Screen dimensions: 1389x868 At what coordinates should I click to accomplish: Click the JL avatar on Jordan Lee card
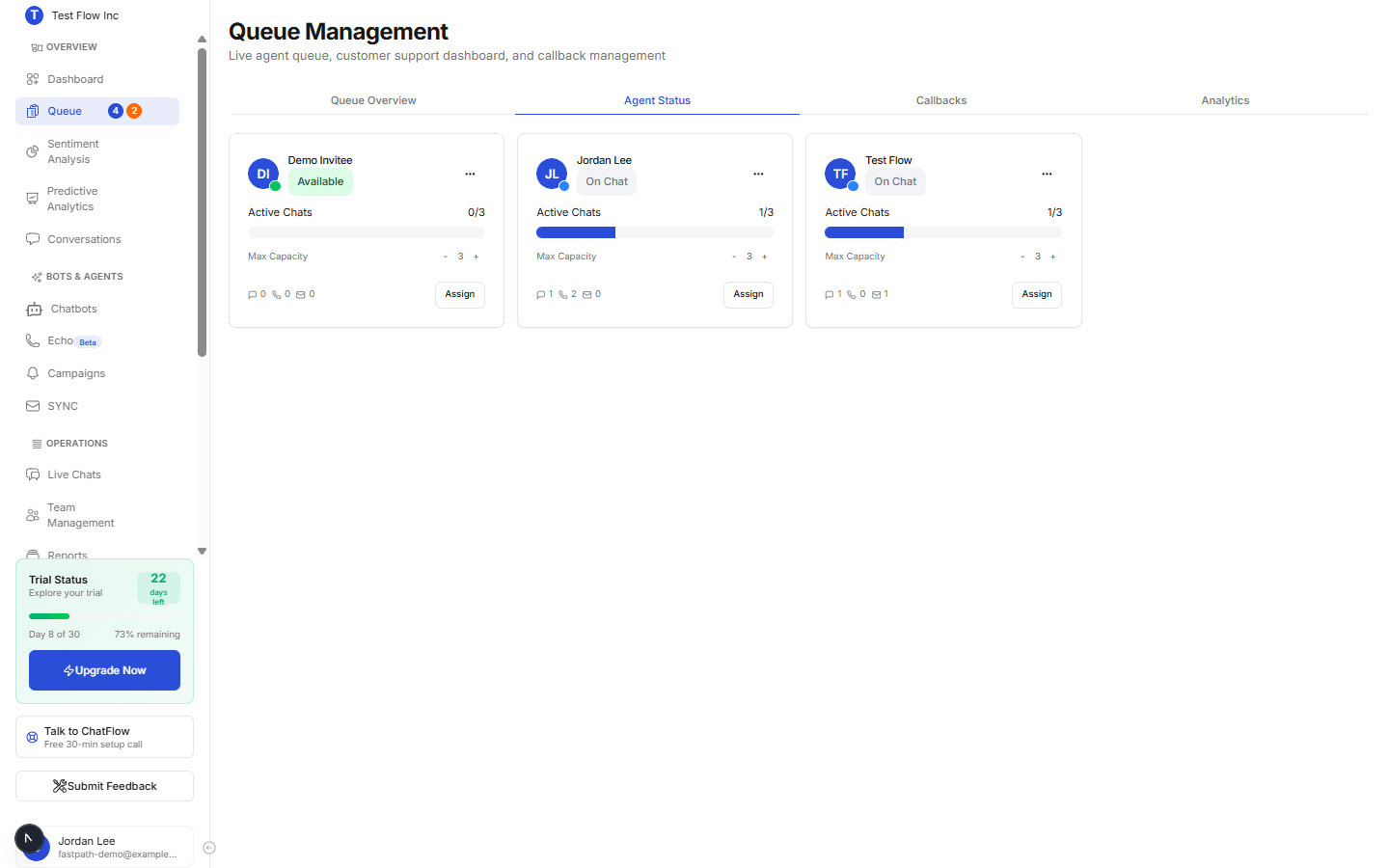552,174
